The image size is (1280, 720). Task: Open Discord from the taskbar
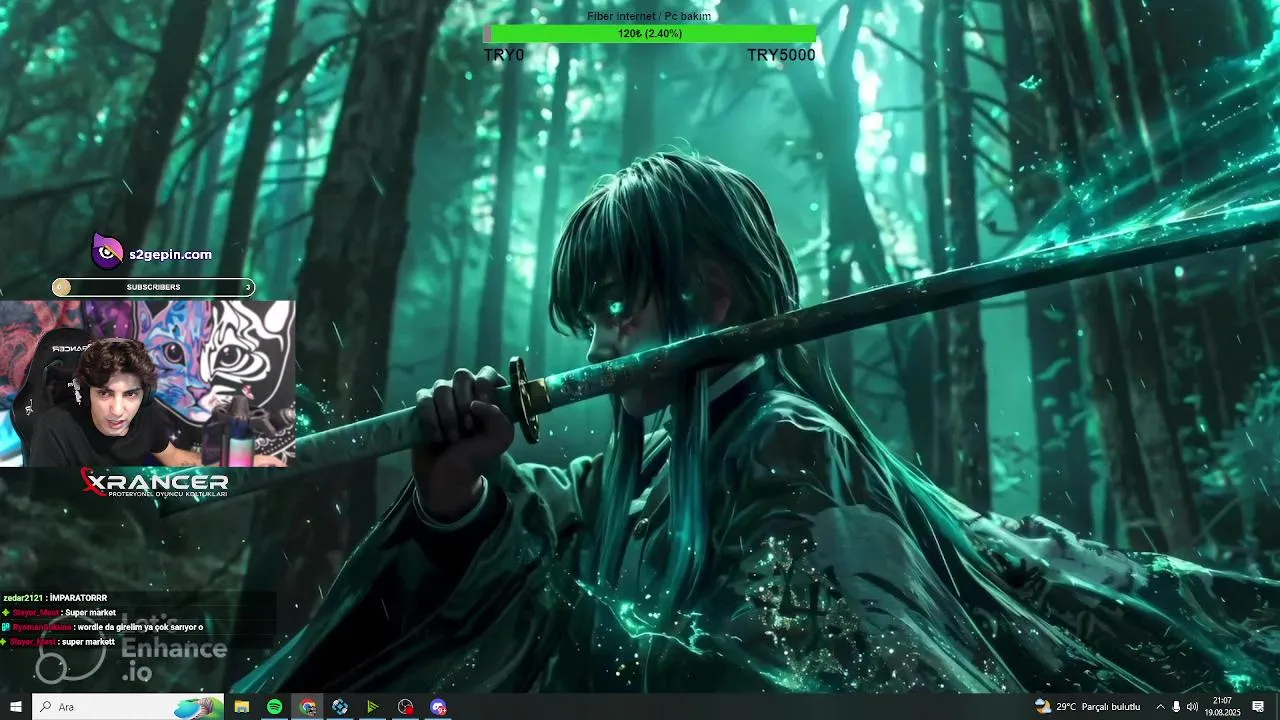[438, 707]
